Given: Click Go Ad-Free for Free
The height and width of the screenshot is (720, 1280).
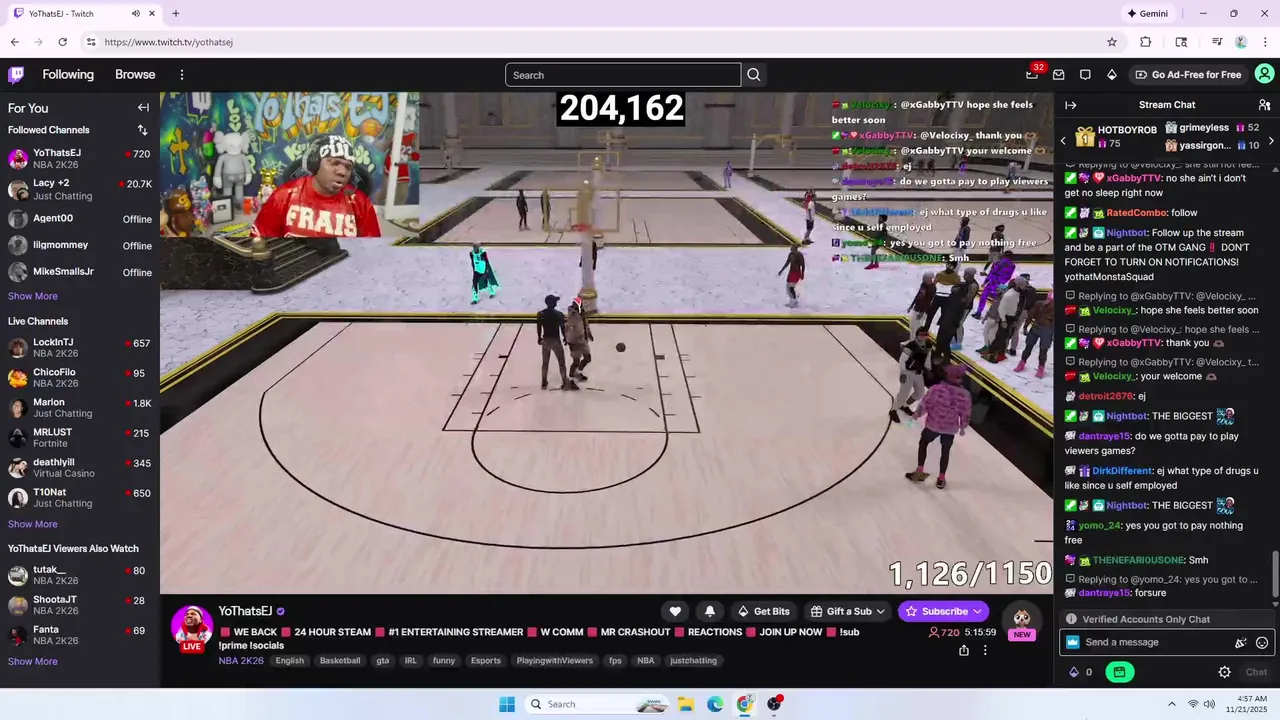Looking at the screenshot, I should [x=1188, y=75].
